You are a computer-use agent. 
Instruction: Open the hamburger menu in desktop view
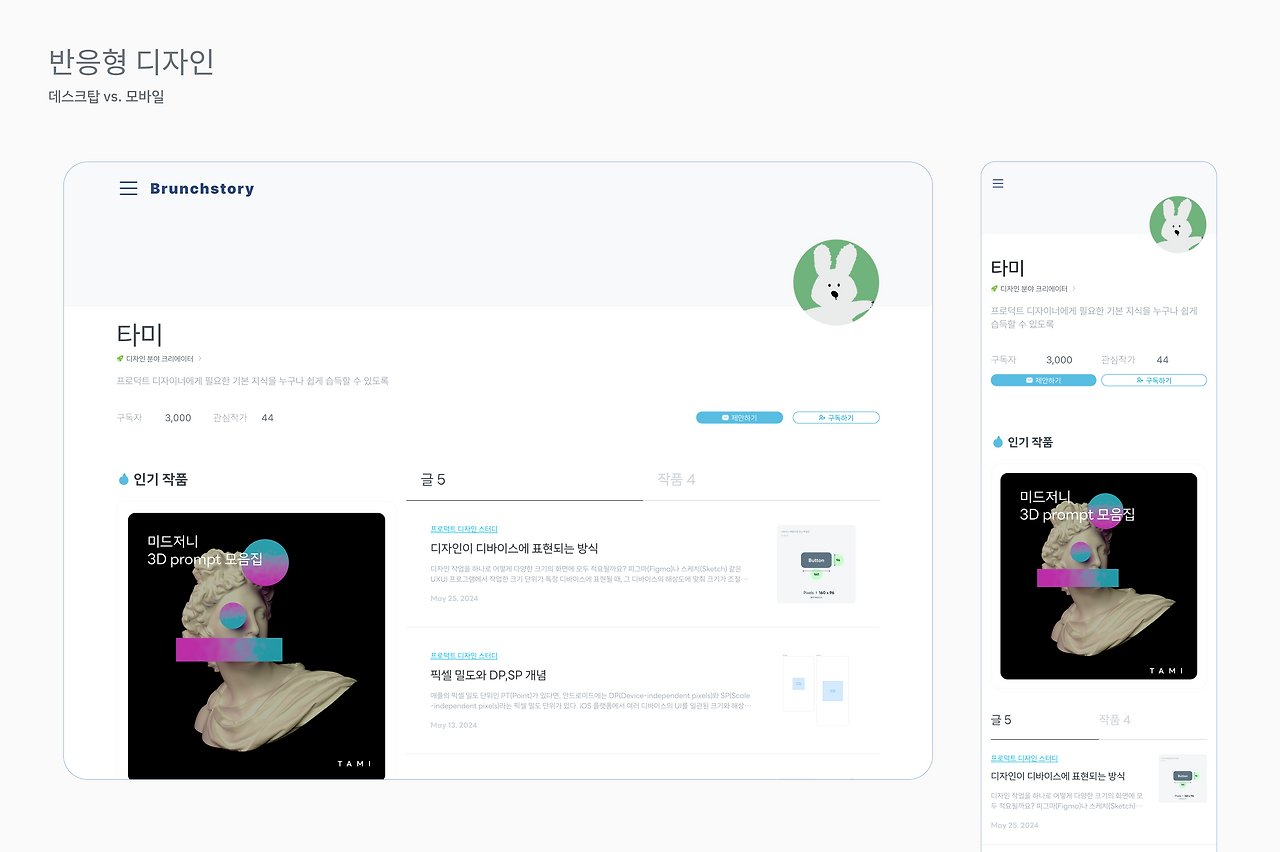(128, 188)
